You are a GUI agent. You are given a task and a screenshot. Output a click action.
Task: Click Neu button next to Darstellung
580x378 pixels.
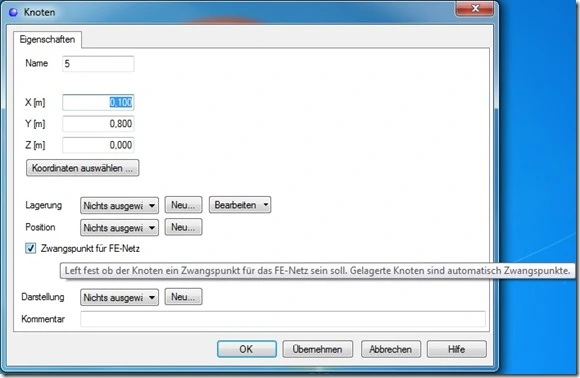183,297
